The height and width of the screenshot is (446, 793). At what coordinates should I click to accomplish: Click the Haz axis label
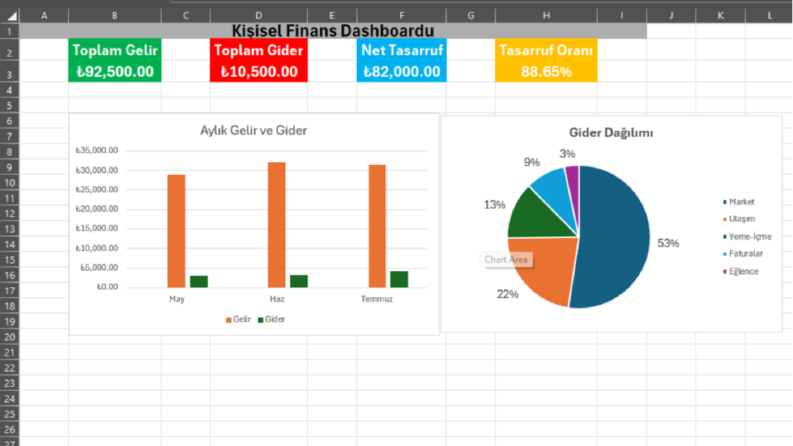click(x=277, y=299)
